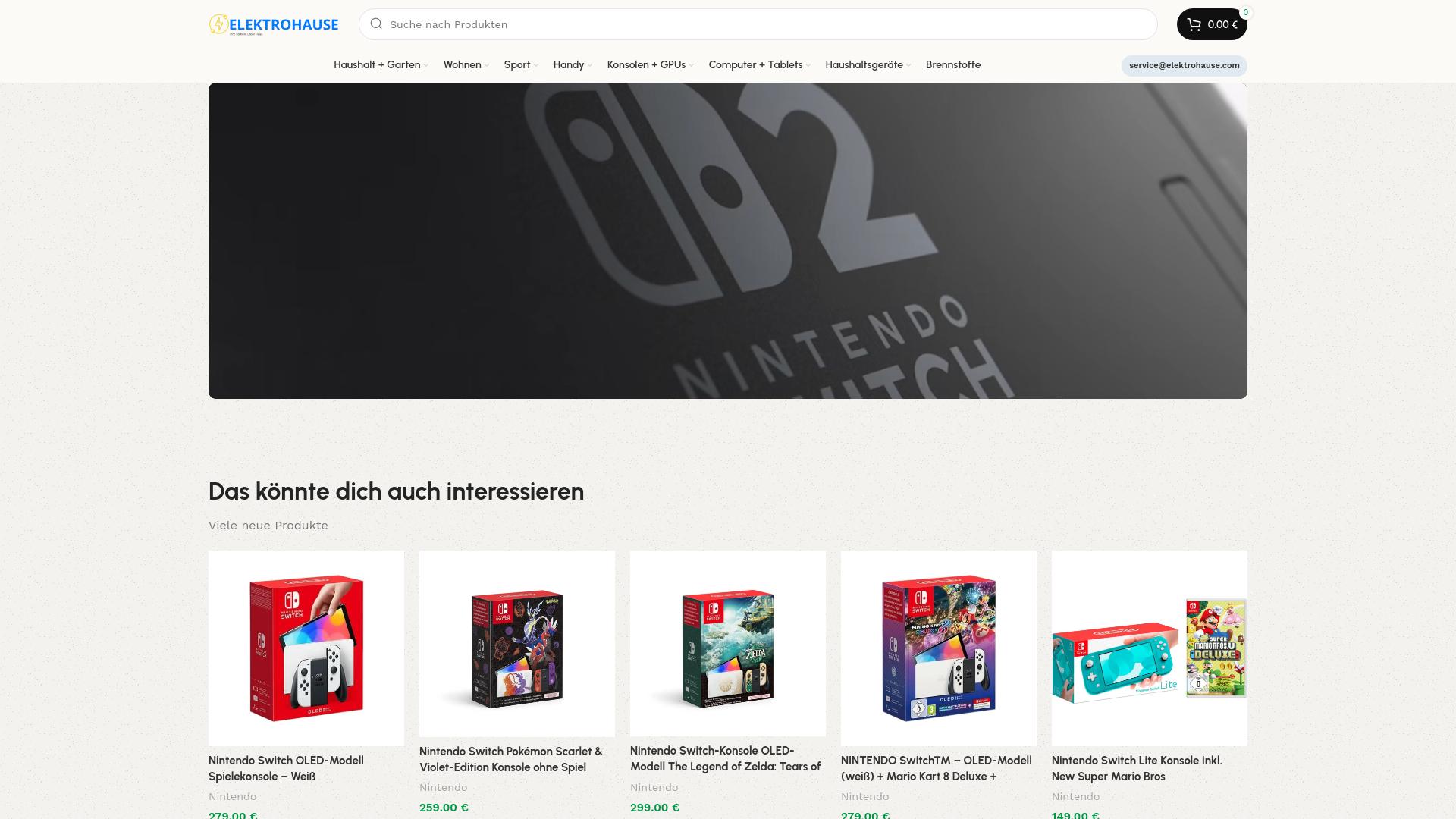Open the Nintendo Switch Lite Konsole title link
This screenshot has width=1456, height=819.
1137,768
